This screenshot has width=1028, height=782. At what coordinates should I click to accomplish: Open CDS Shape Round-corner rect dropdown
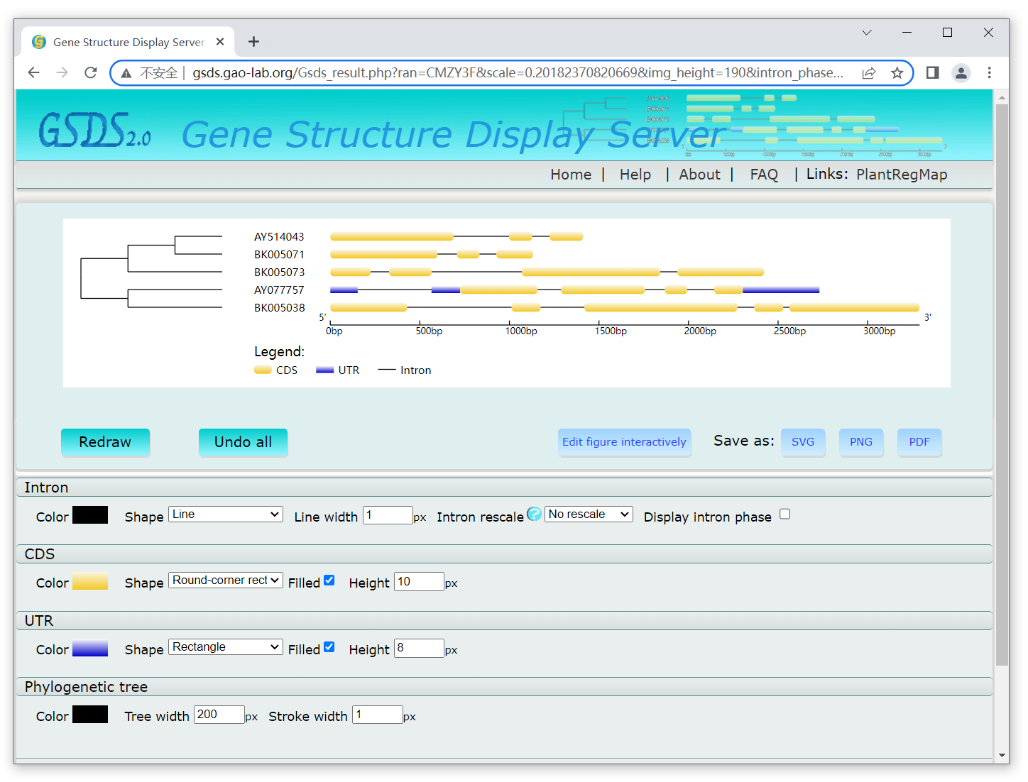click(225, 580)
